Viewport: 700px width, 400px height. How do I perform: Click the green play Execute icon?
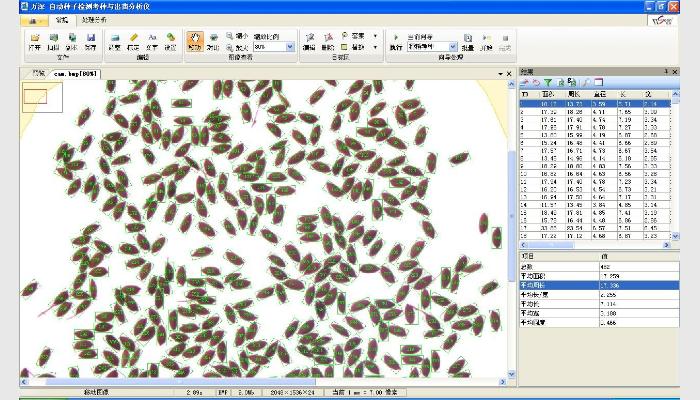(x=395, y=35)
